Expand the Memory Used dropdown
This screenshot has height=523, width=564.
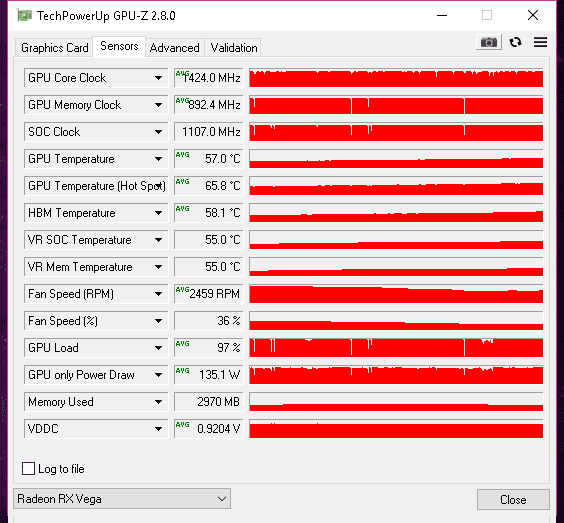96,401
